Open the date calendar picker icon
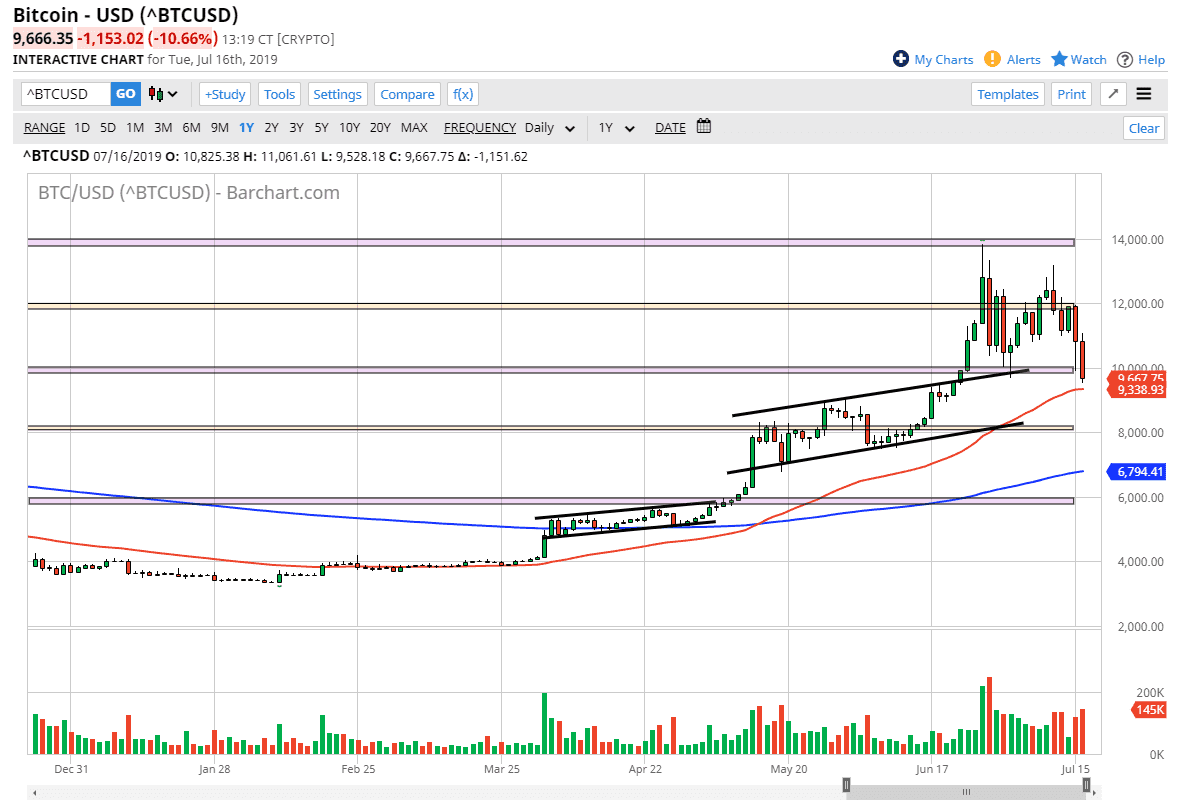Screen dimensions: 1177x811 (704, 127)
